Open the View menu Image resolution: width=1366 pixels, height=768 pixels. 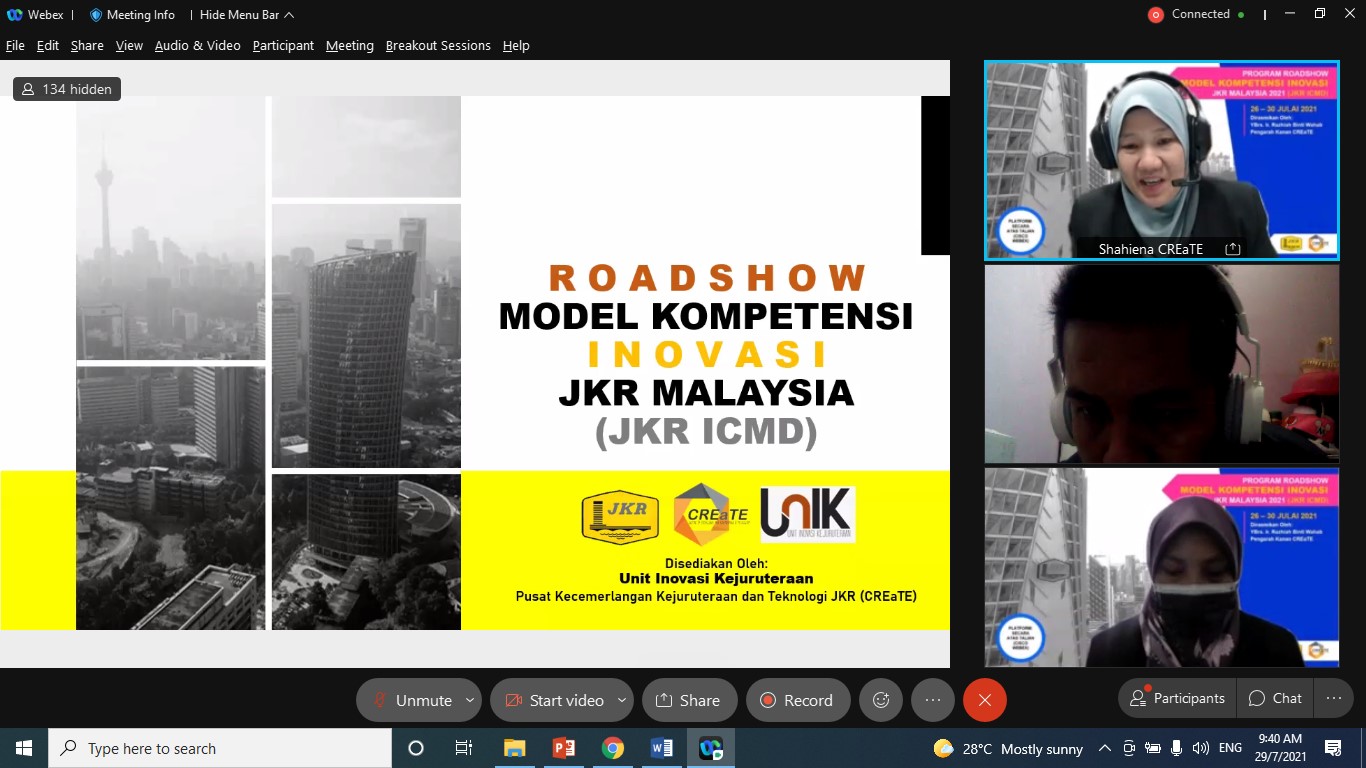tap(129, 46)
